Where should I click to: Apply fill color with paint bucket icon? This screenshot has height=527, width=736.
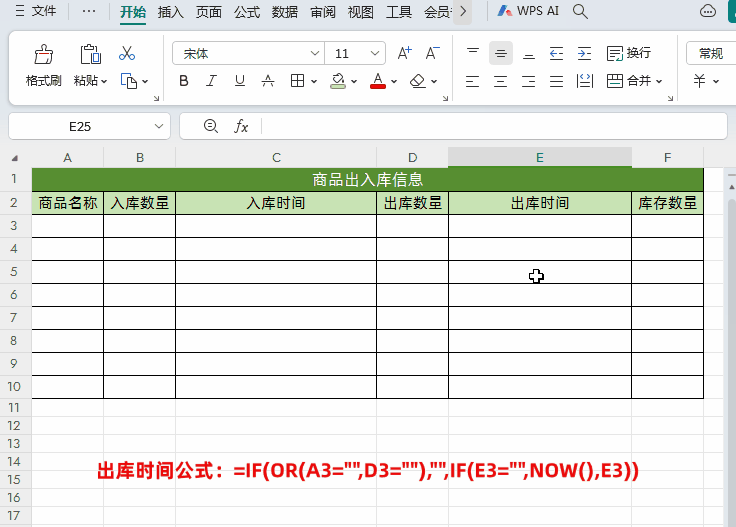pyautogui.click(x=338, y=81)
